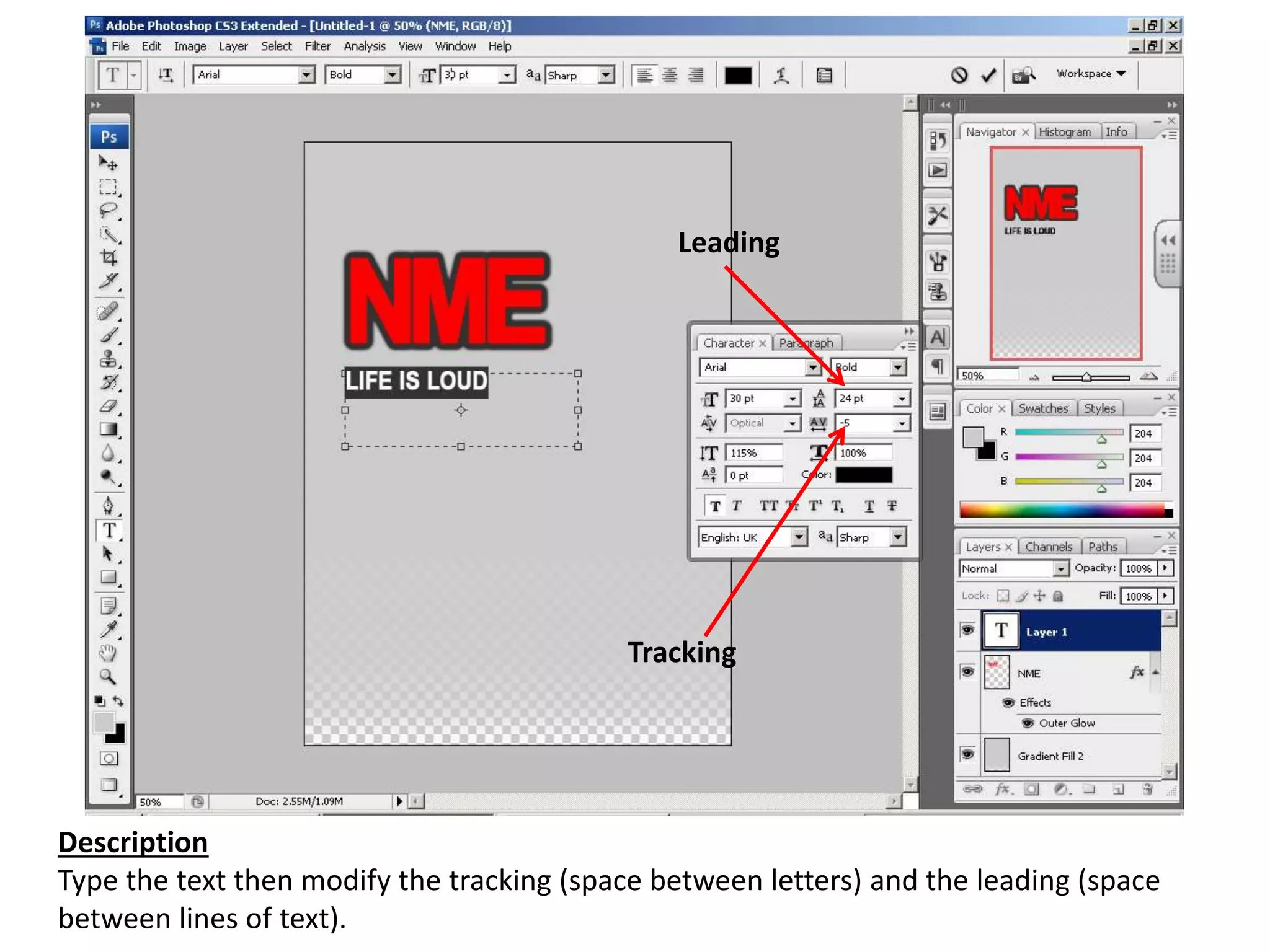Click the delete layer trash icon
The height and width of the screenshot is (952, 1270).
(x=1147, y=788)
